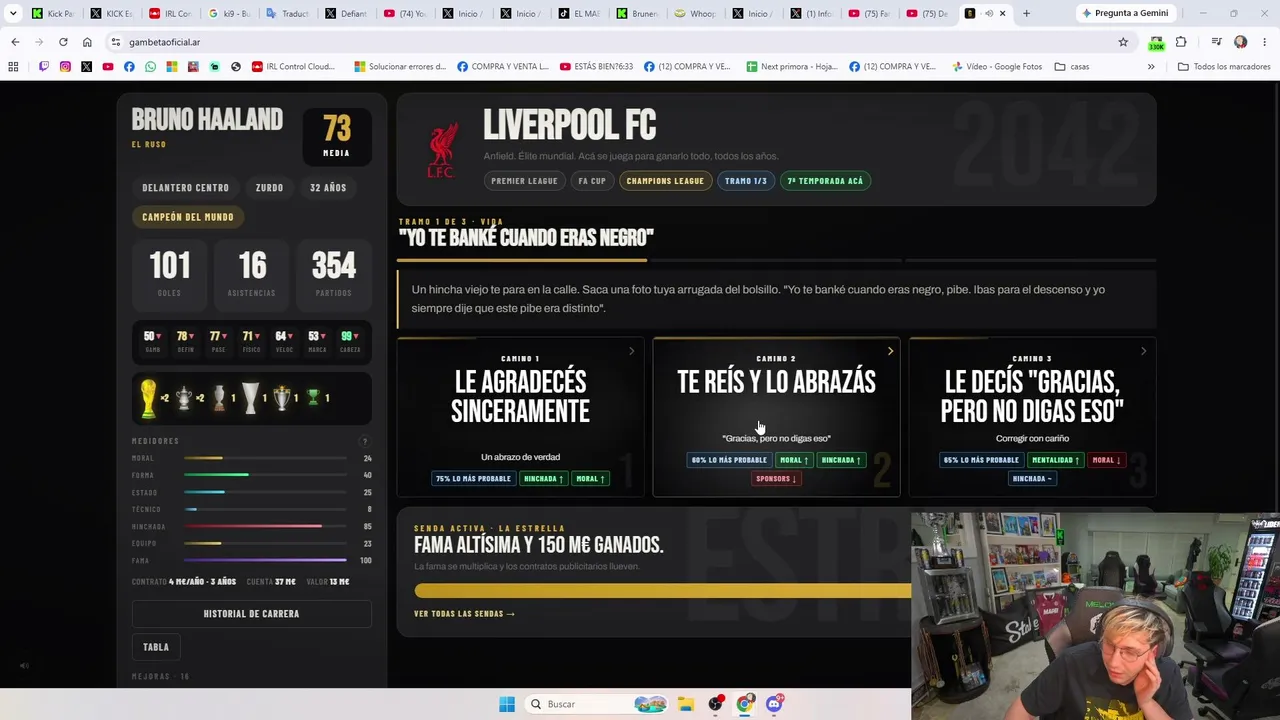Screen dimensions: 1280x720
Task: Click the 75% Lo más probable tag
Action: pos(473,479)
